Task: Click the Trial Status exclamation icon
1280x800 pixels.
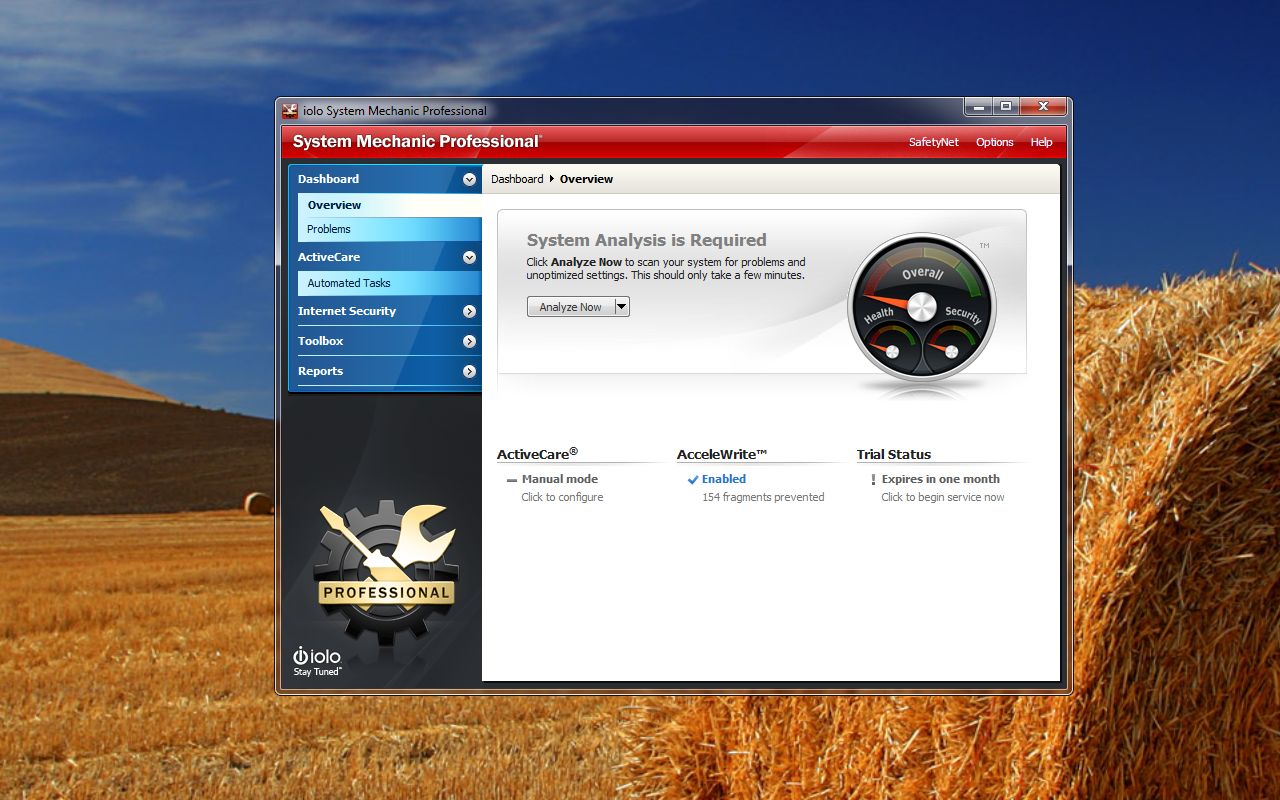Action: pyautogui.click(x=873, y=480)
